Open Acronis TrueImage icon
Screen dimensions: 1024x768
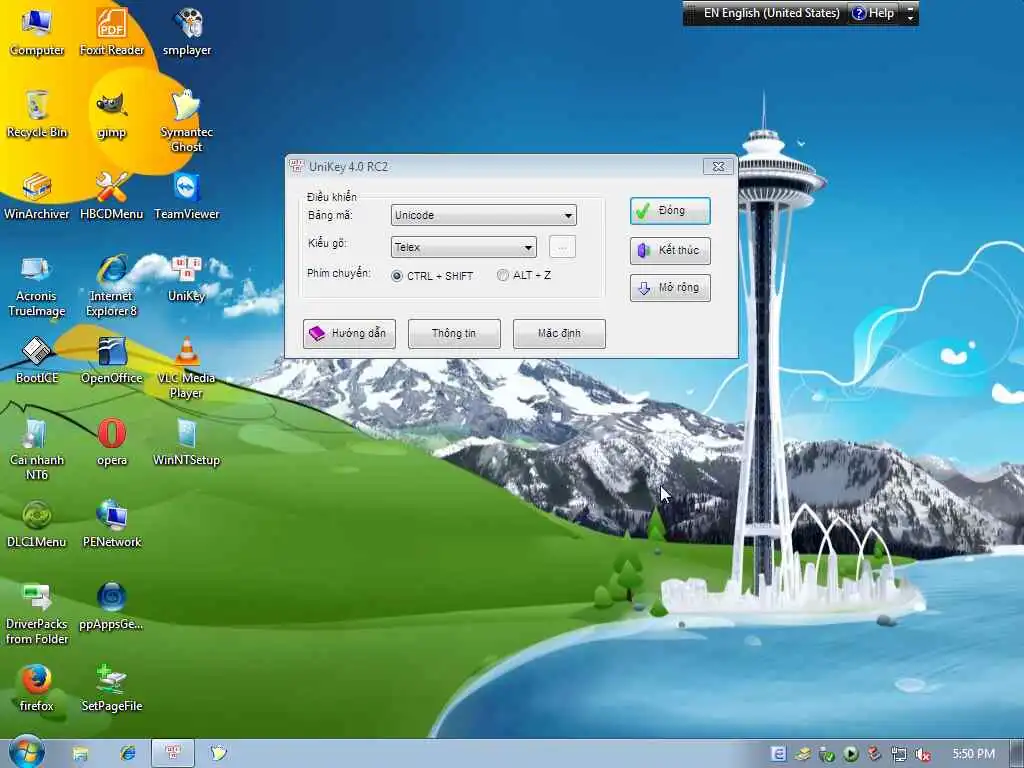[x=37, y=286]
